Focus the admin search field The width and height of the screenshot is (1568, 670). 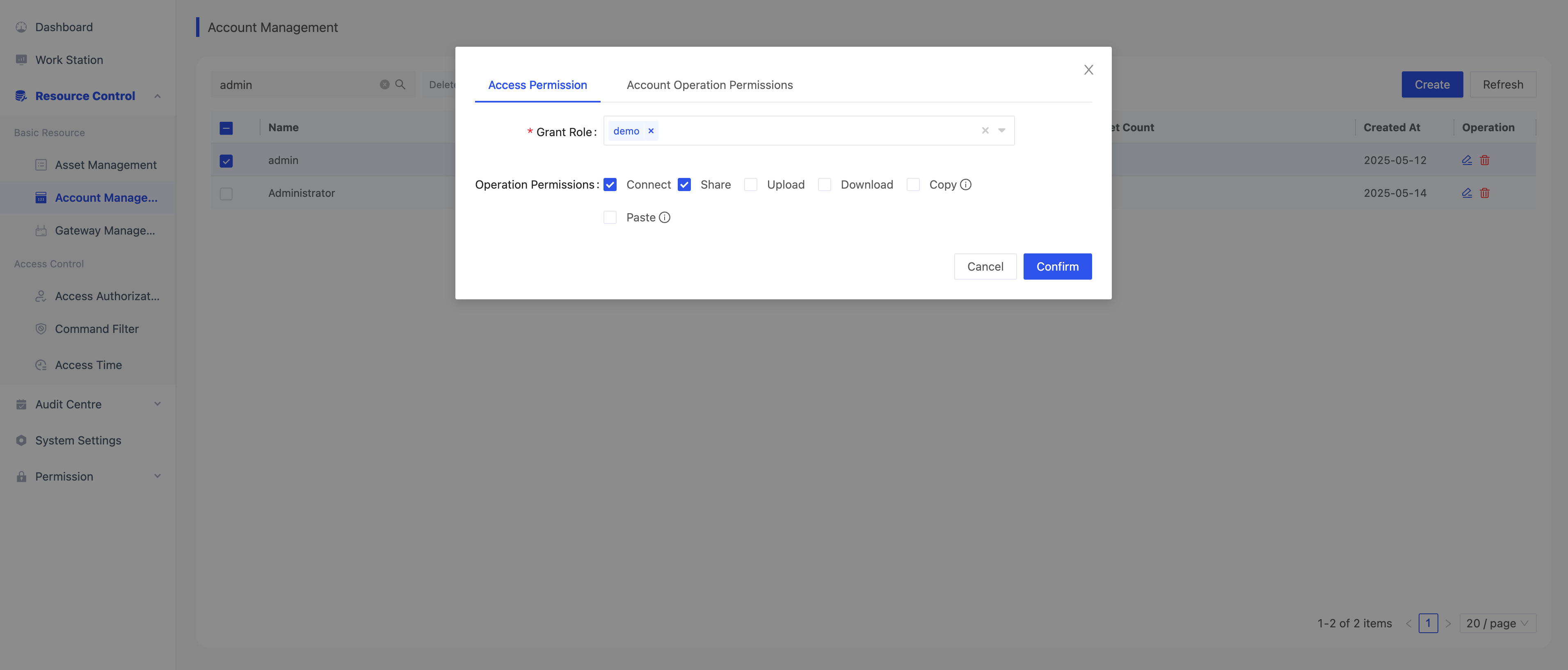click(298, 84)
